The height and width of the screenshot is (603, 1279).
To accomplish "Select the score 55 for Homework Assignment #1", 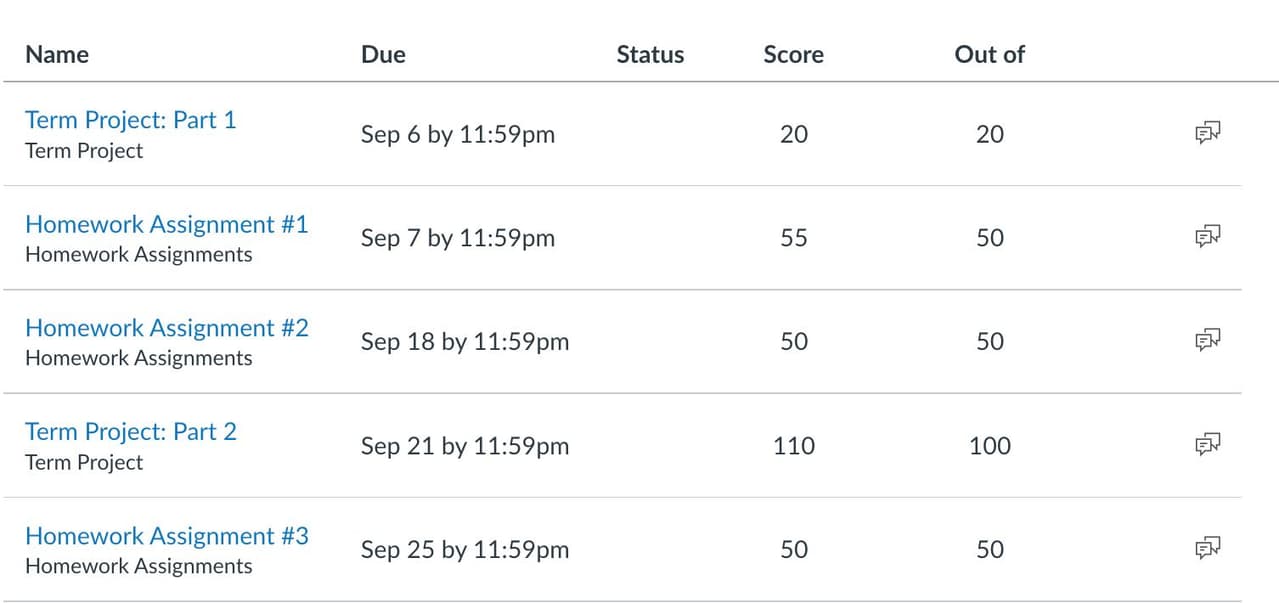I will (x=794, y=238).
